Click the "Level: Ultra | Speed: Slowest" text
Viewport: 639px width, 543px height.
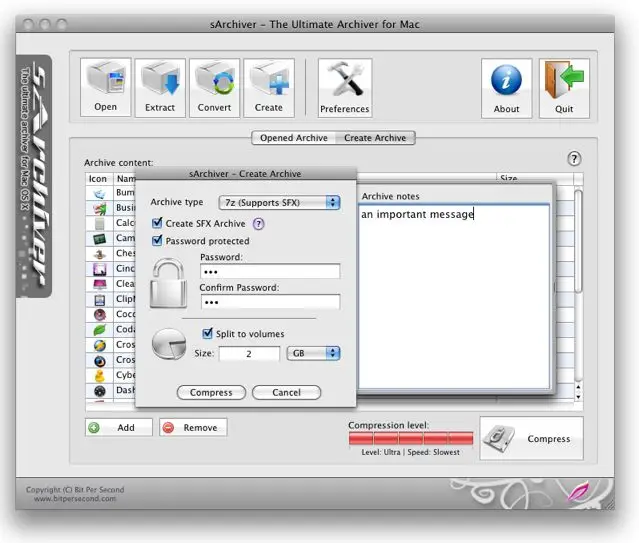pos(410,452)
